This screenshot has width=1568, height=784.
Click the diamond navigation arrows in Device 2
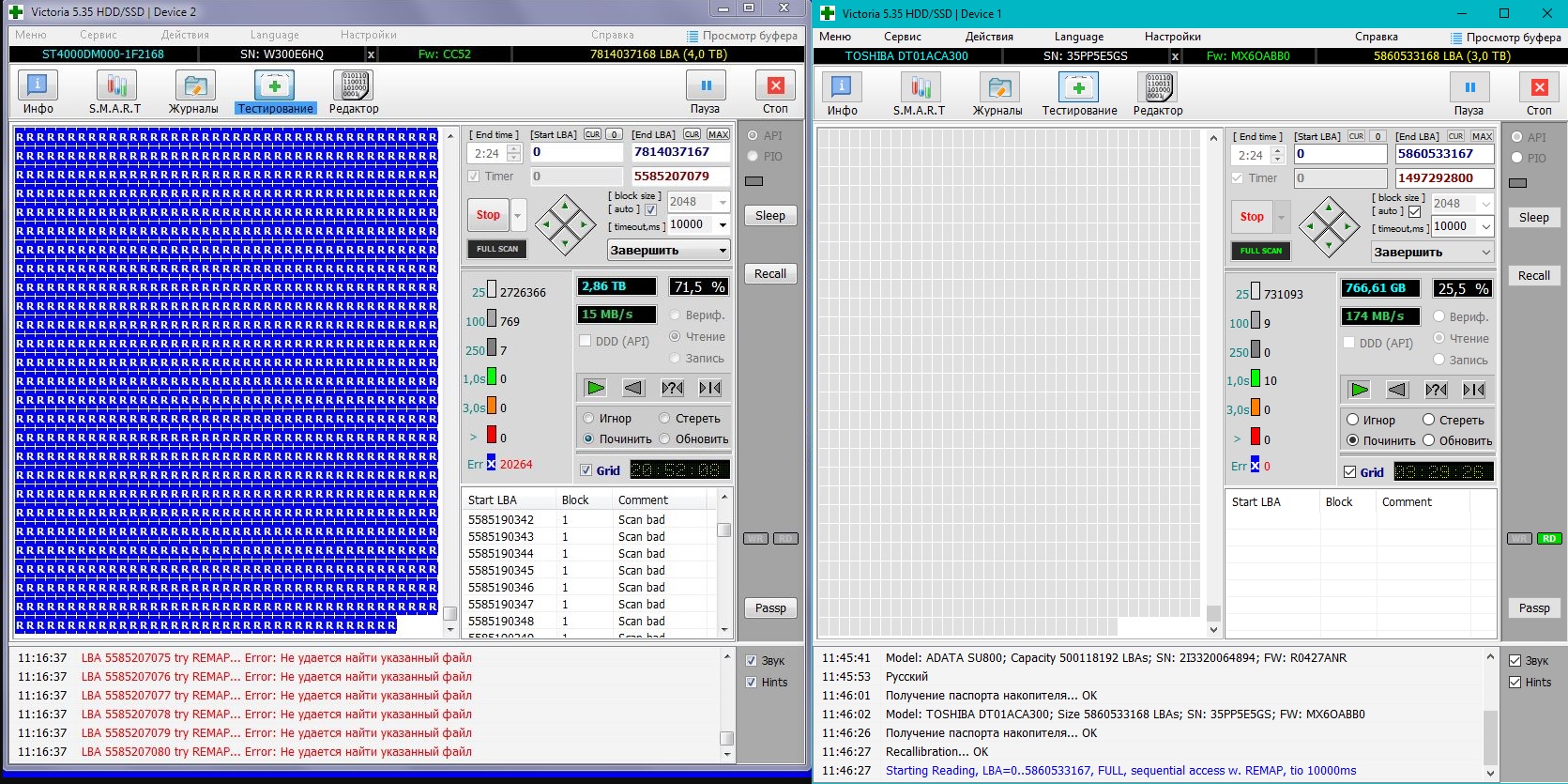tap(565, 224)
